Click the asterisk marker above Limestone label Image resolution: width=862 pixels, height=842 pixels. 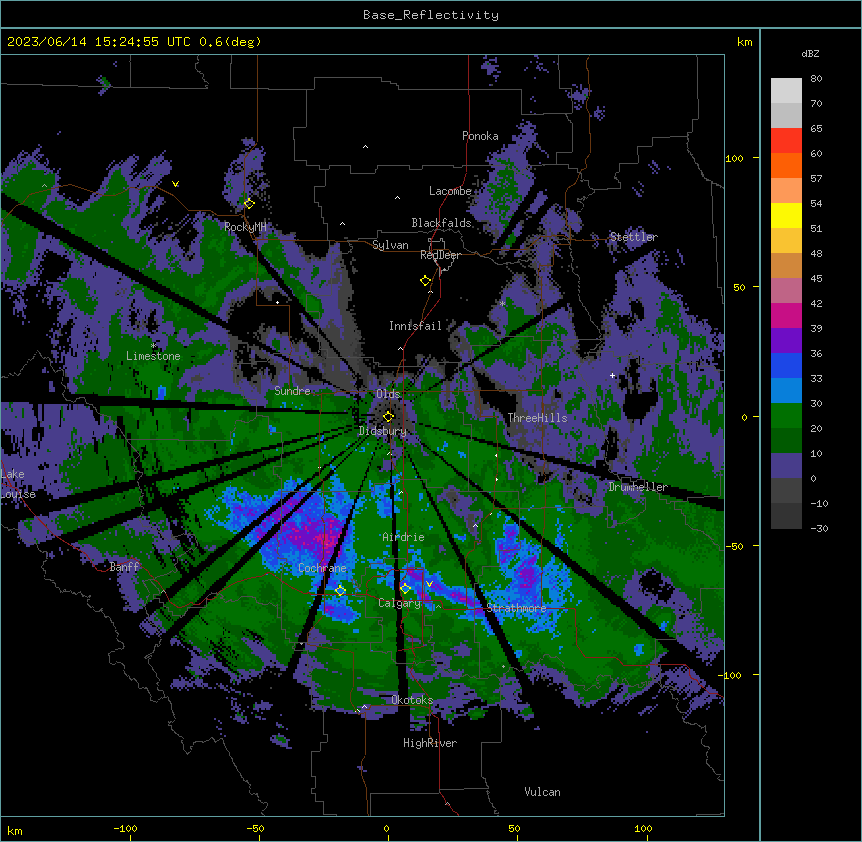tap(153, 346)
